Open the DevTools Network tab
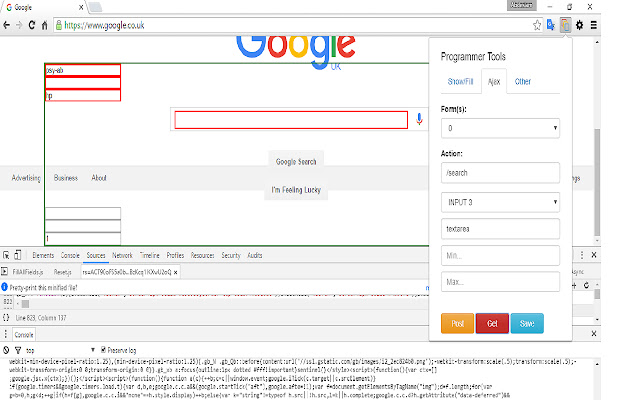Screen dimensions: 640x400 click(x=122, y=256)
